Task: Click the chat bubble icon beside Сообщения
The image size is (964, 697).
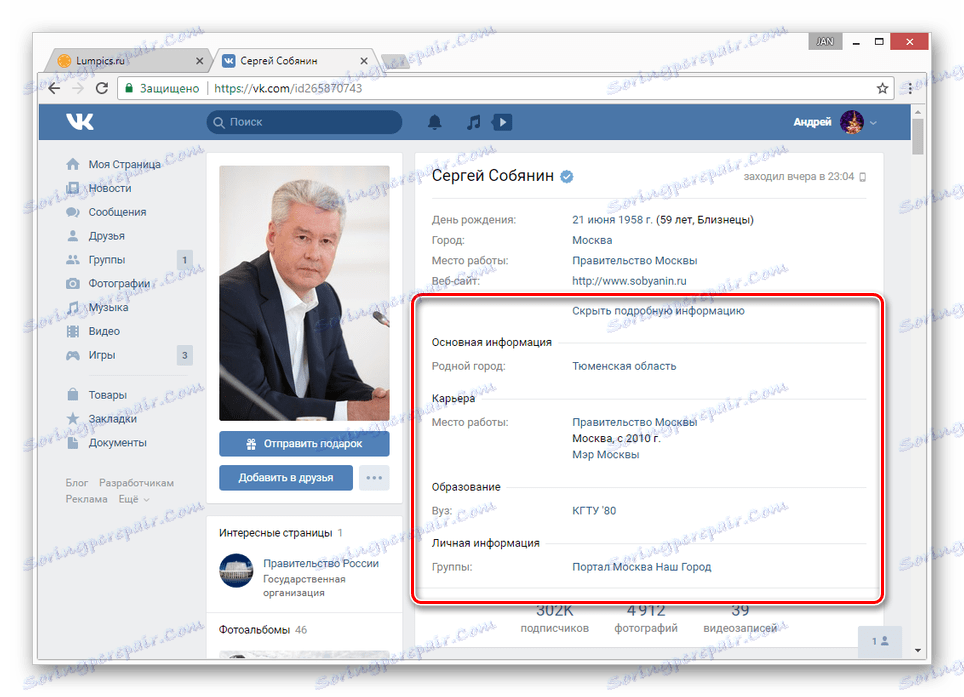Action: coord(73,212)
